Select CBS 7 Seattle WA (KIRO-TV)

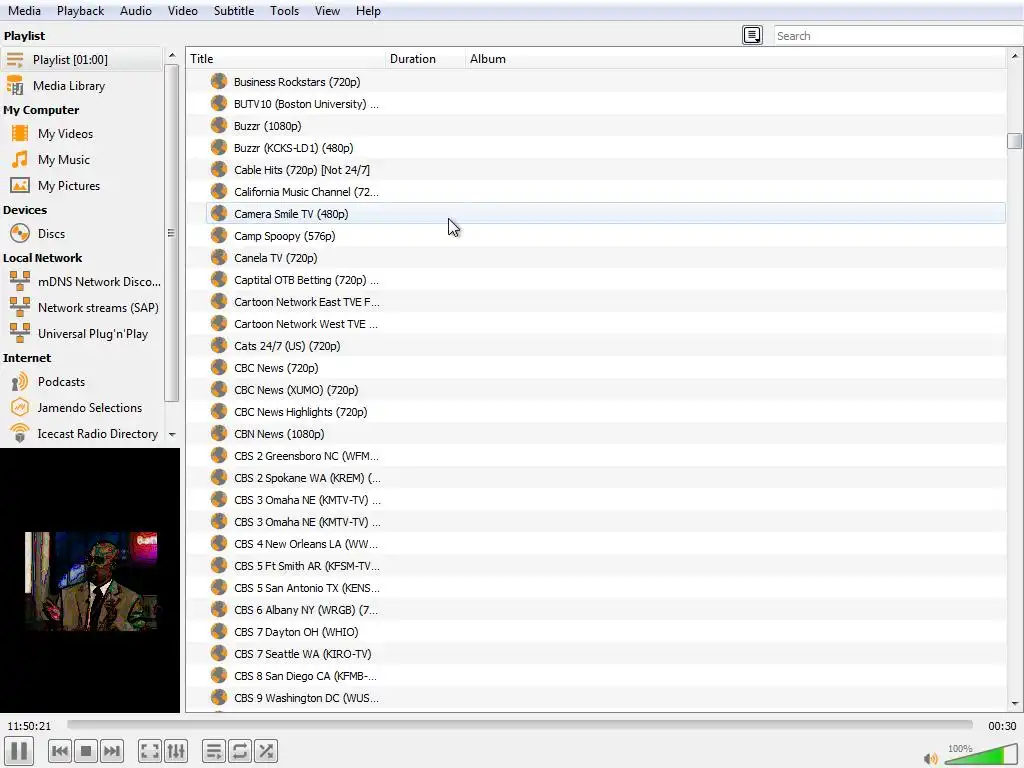click(605, 654)
